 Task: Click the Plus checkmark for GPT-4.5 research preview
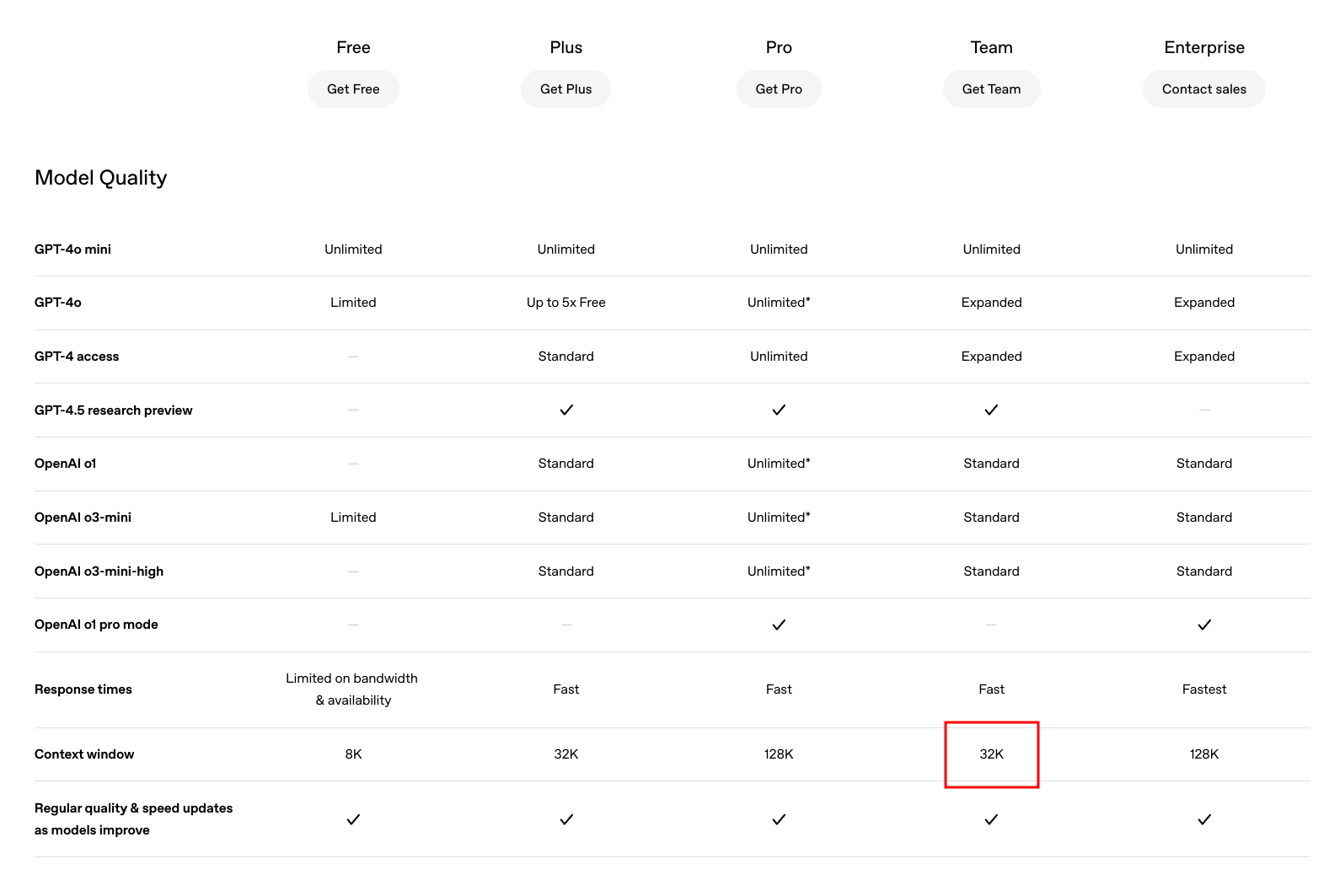point(566,410)
